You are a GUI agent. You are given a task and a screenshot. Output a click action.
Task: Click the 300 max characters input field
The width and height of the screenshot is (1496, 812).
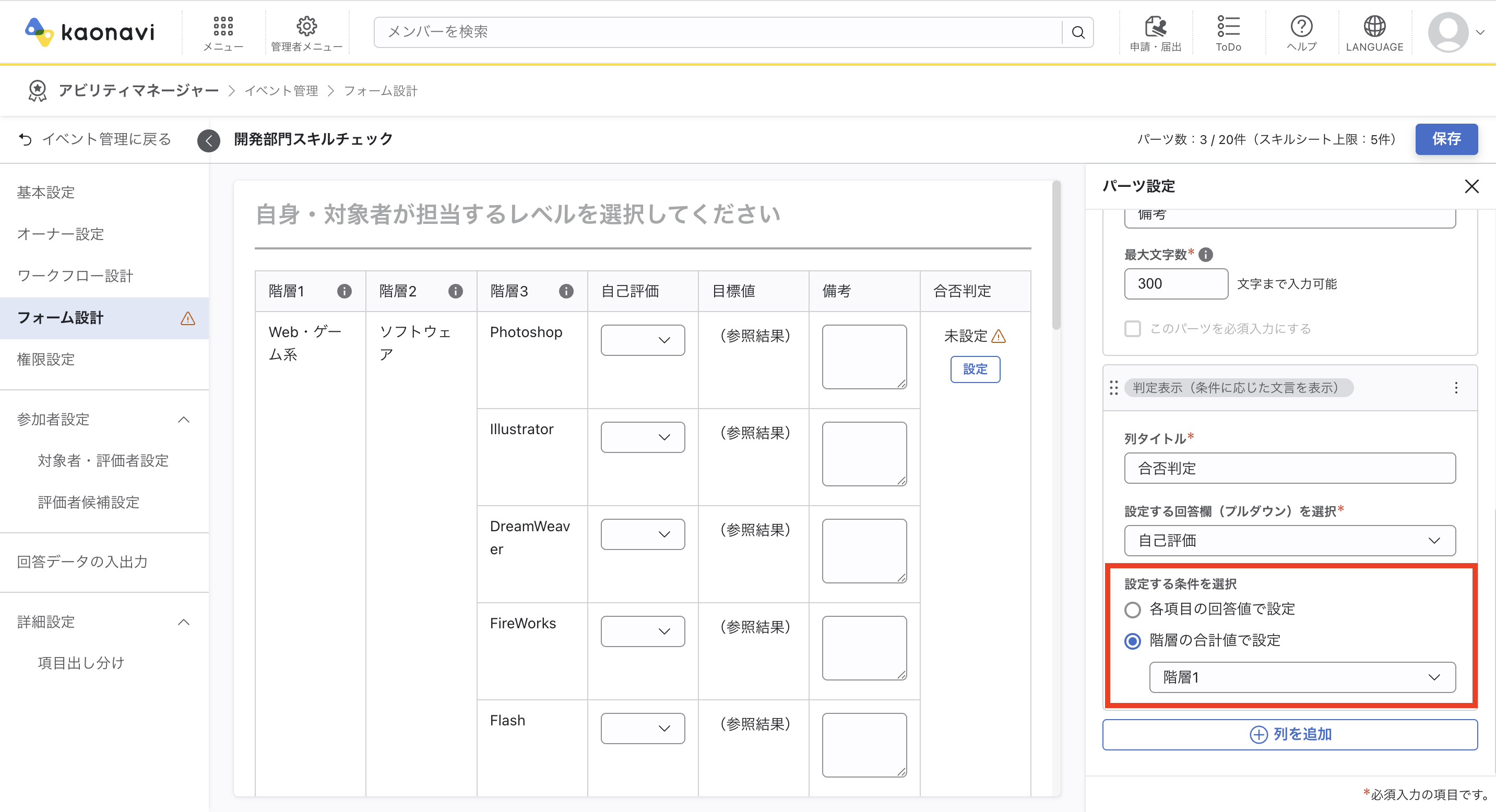click(x=1176, y=283)
